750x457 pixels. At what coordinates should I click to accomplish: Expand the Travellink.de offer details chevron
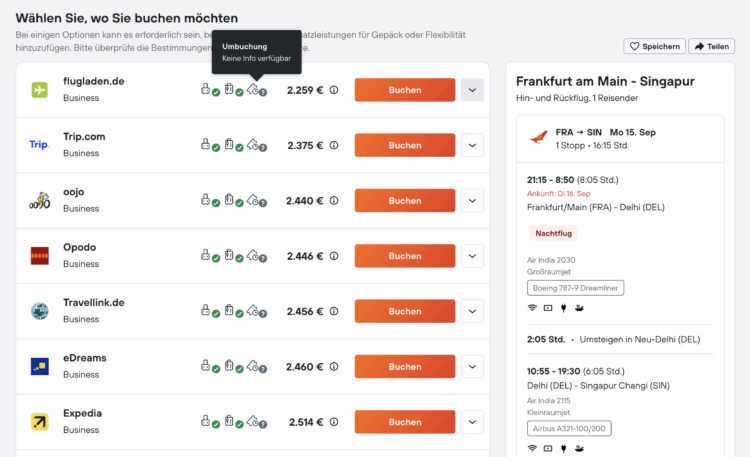point(472,311)
